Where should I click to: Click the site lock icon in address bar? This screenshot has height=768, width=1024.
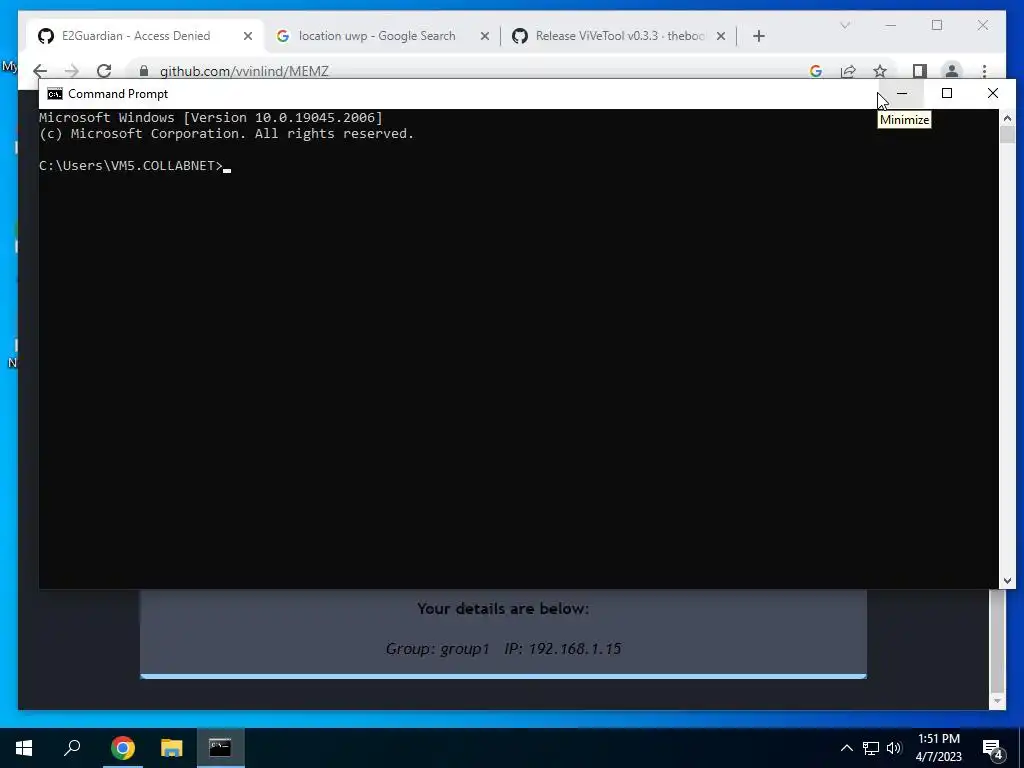pyautogui.click(x=144, y=71)
